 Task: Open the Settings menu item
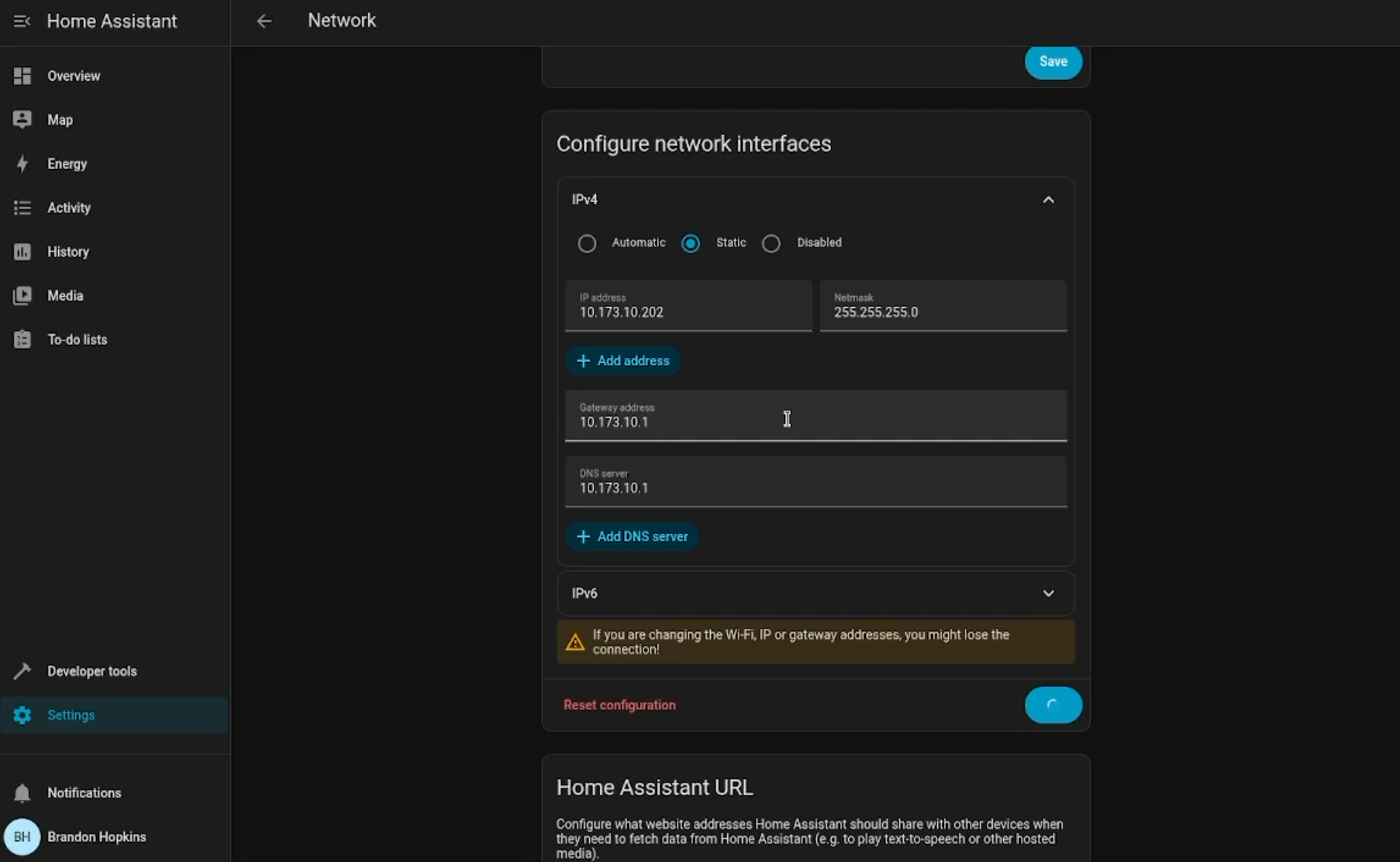tap(71, 715)
